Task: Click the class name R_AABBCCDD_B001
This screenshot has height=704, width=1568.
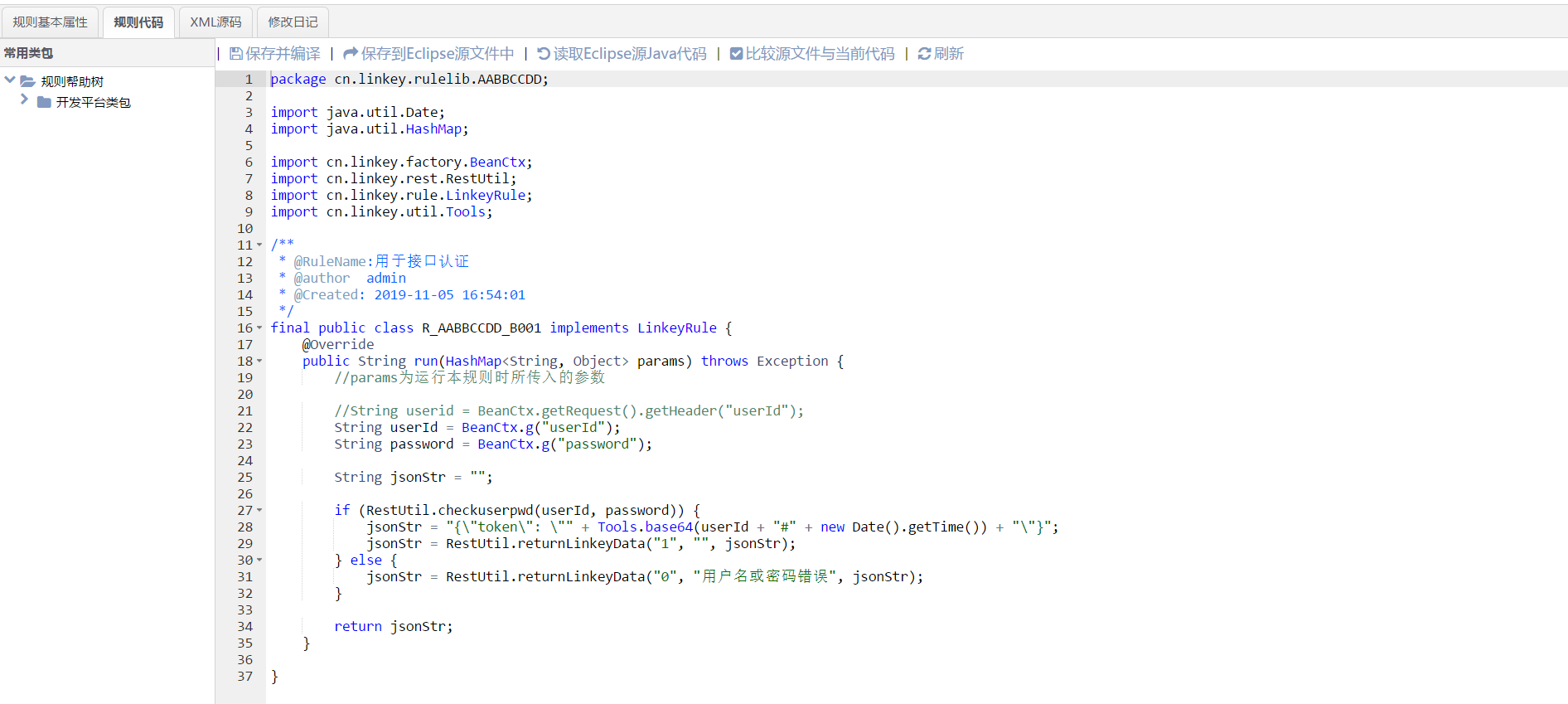Action: [482, 328]
